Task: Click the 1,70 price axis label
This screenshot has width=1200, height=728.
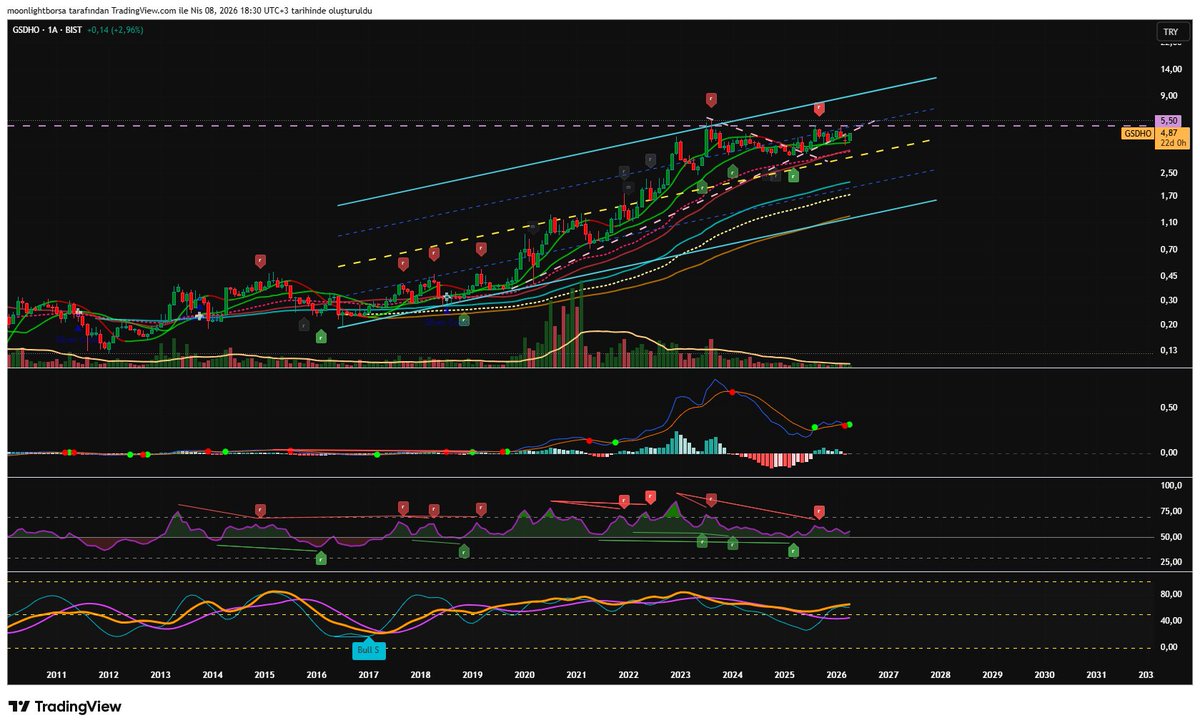Action: [x=1170, y=196]
